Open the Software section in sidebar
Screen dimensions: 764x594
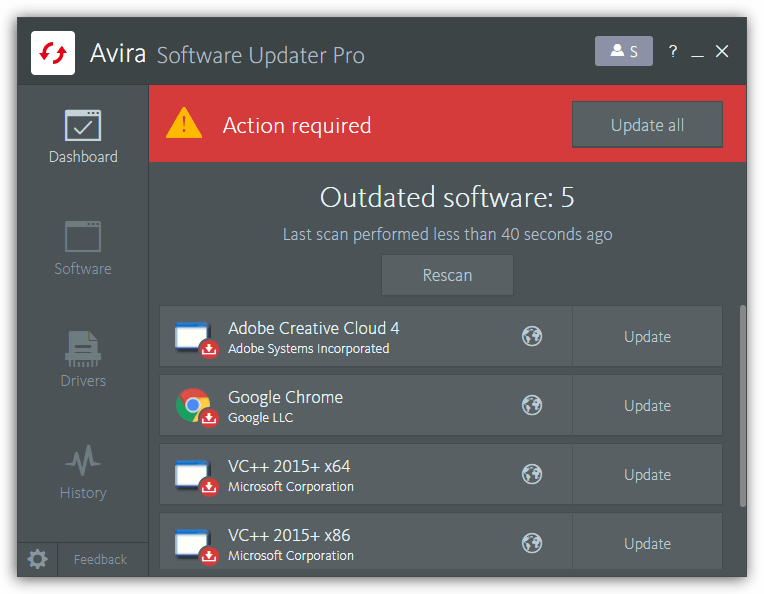83,249
